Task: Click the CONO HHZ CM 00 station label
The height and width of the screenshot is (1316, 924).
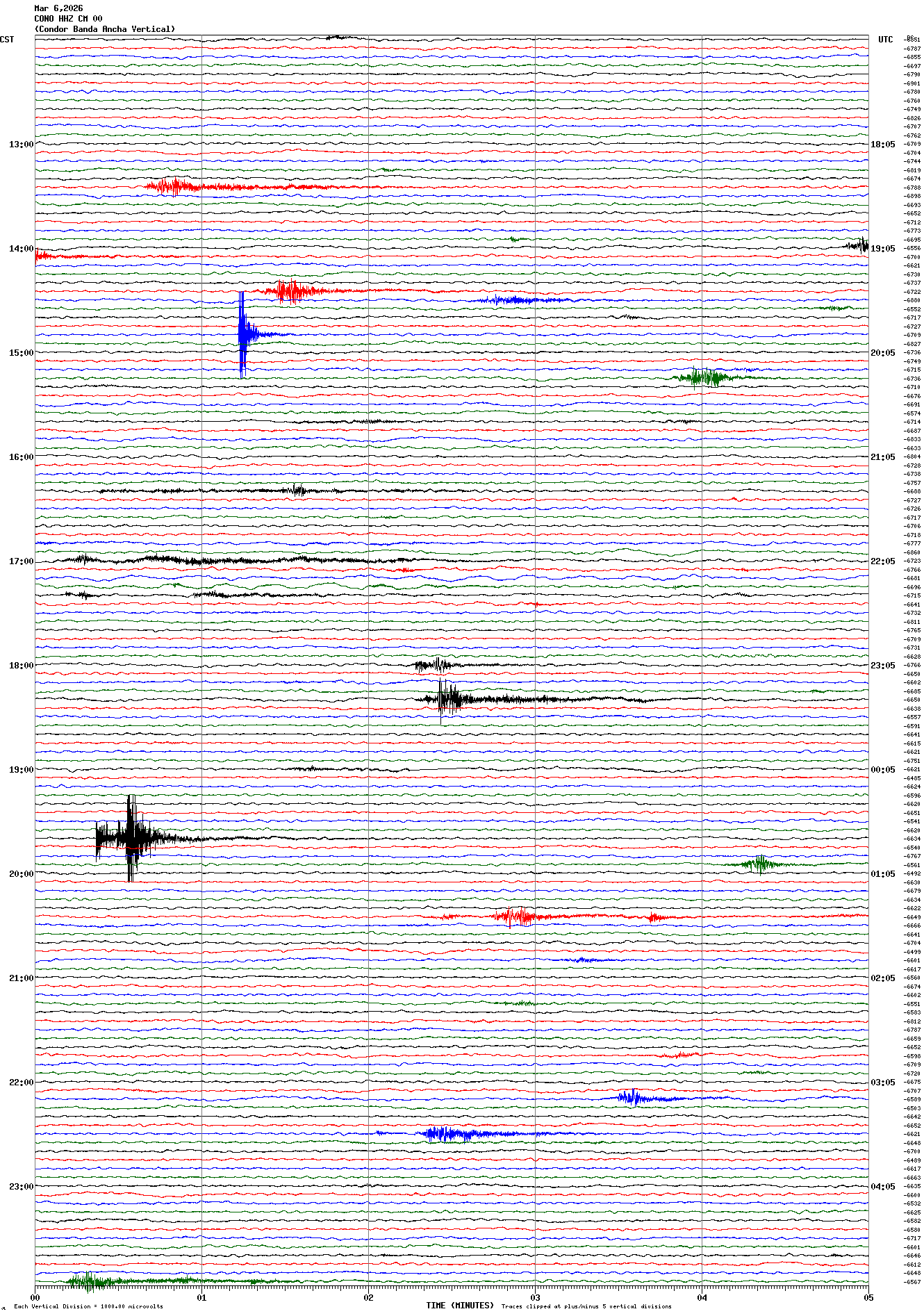Action: [68, 19]
